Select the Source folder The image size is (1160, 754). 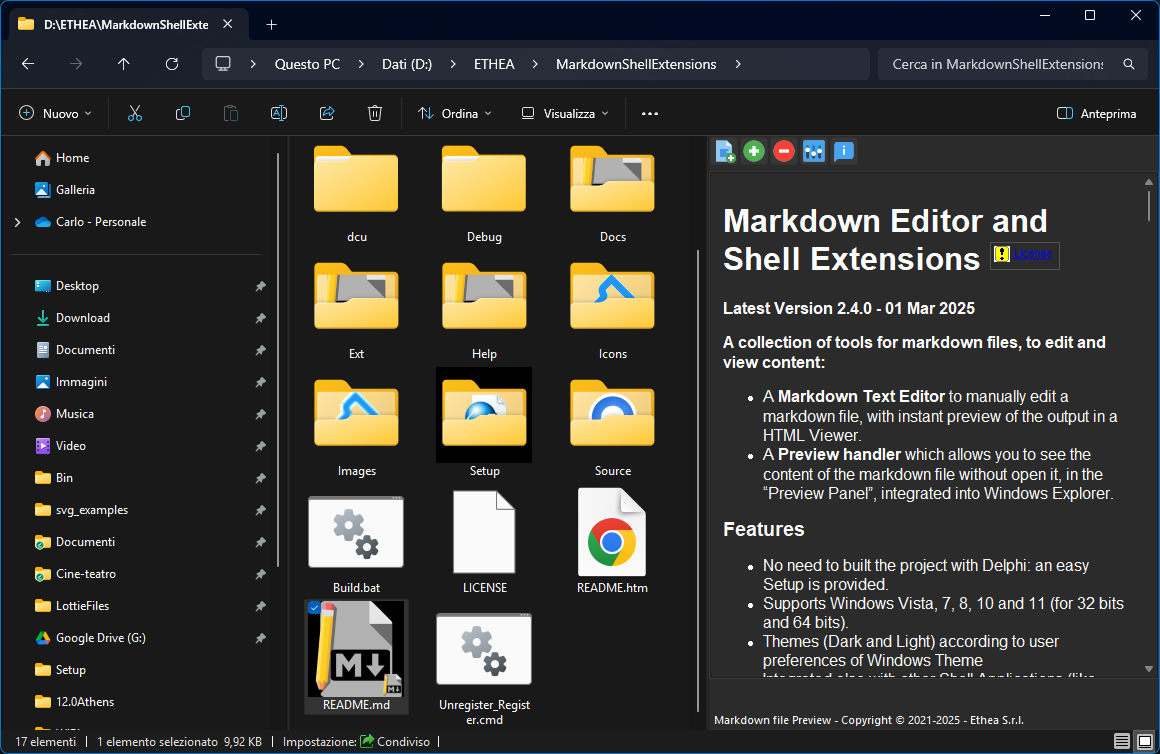point(613,426)
